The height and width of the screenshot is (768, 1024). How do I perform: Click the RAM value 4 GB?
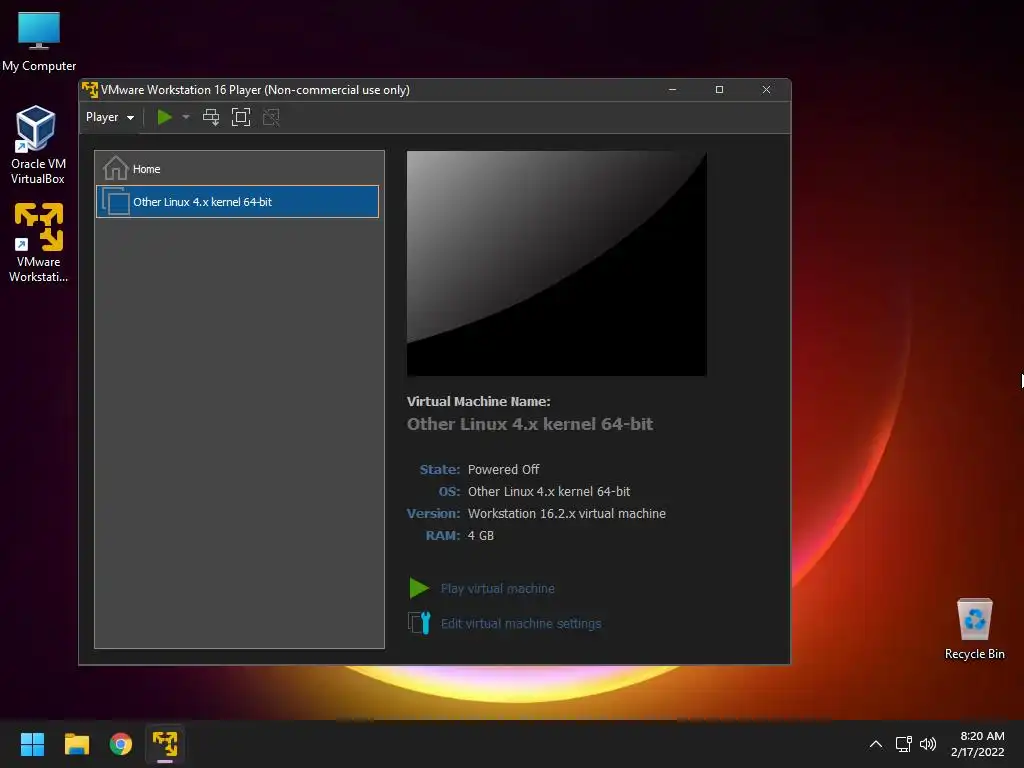tap(481, 536)
